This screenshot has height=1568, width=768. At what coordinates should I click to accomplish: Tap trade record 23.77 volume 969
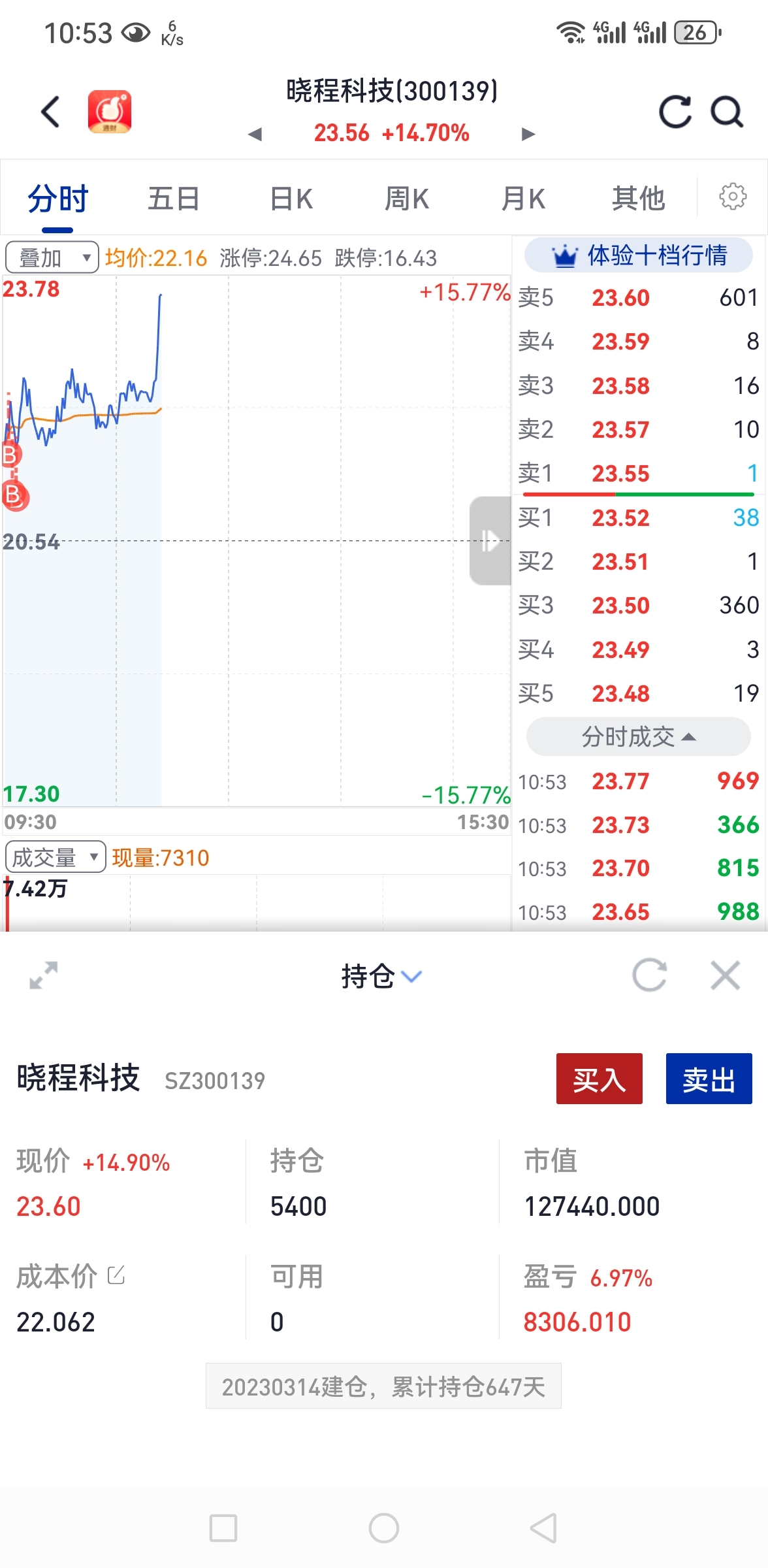coord(639,781)
